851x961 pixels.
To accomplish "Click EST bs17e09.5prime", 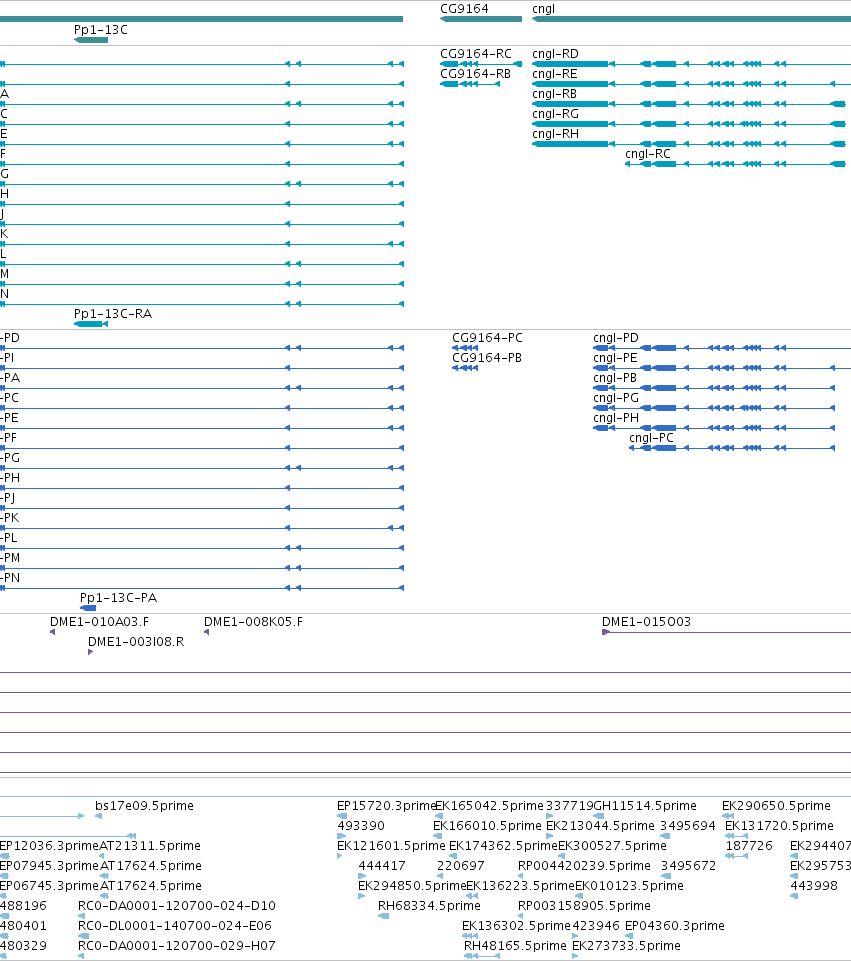I will point(144,805).
